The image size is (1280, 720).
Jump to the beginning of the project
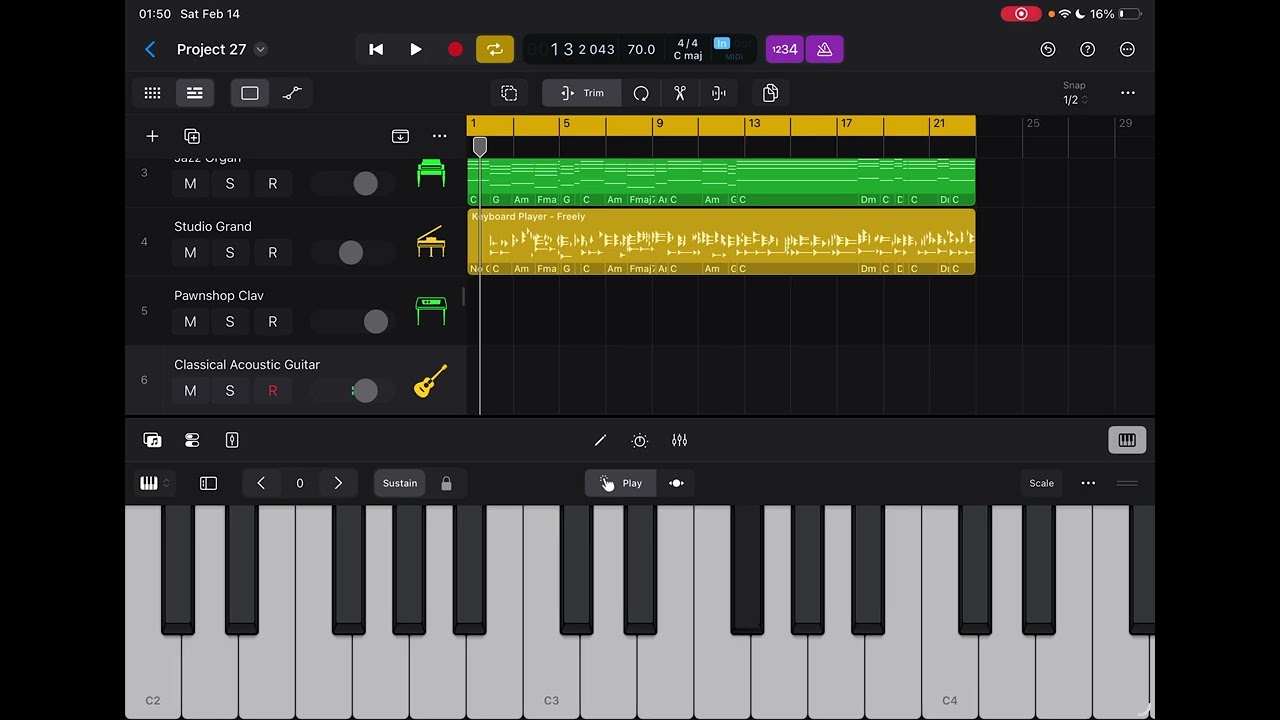pos(376,49)
